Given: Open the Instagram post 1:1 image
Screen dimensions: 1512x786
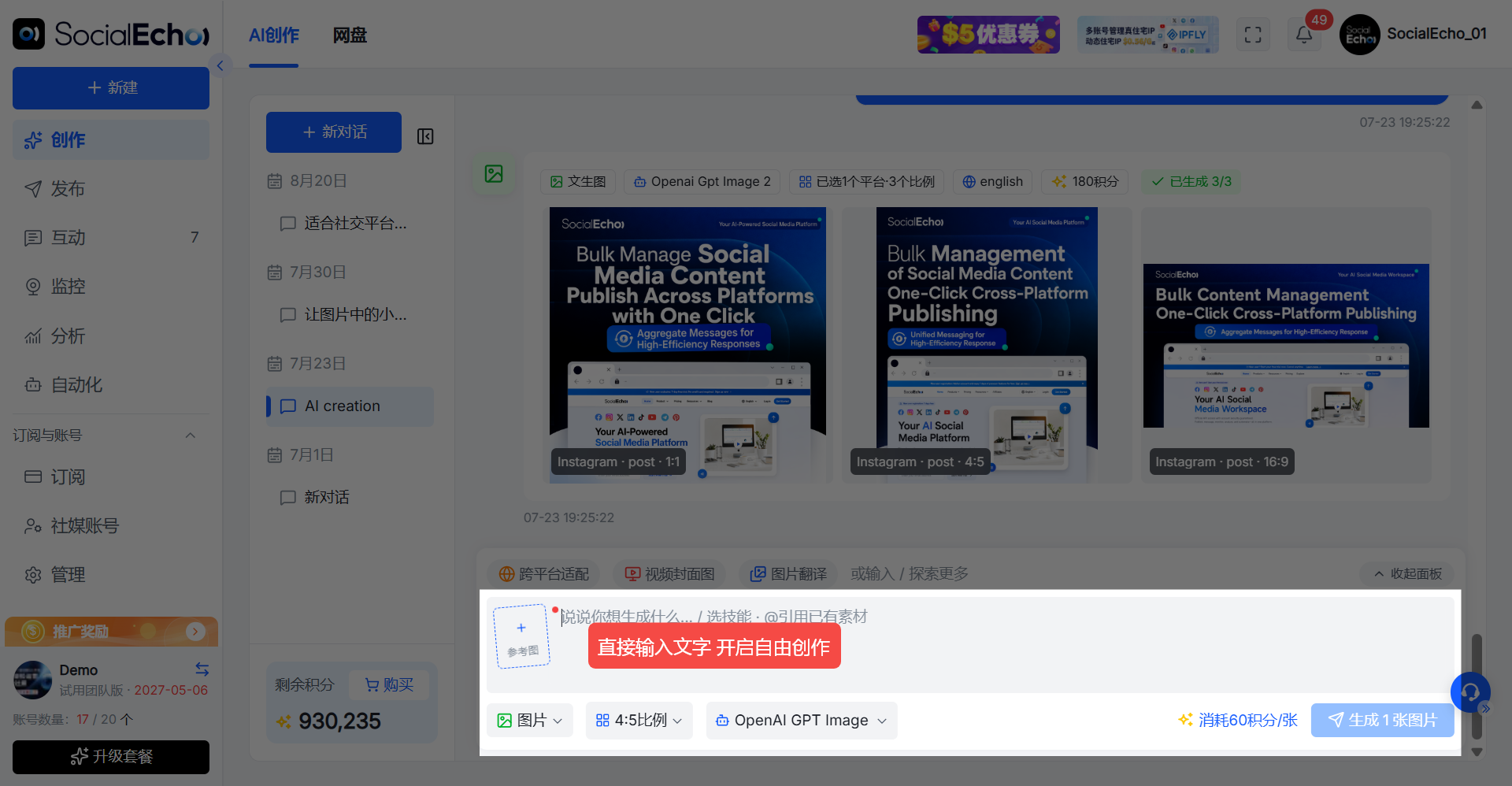Looking at the screenshot, I should click(687, 343).
